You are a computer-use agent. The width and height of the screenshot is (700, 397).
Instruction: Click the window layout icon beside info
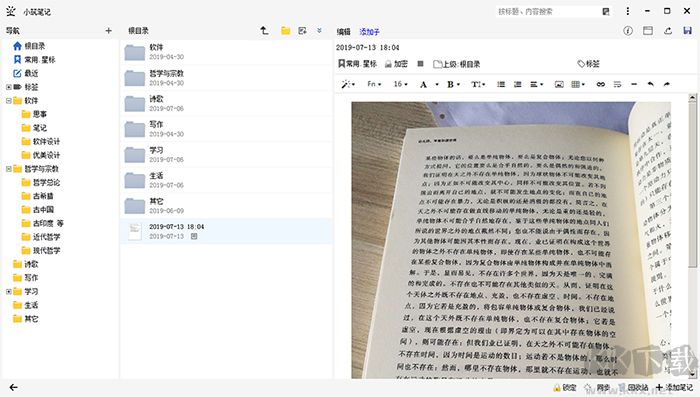[648, 31]
